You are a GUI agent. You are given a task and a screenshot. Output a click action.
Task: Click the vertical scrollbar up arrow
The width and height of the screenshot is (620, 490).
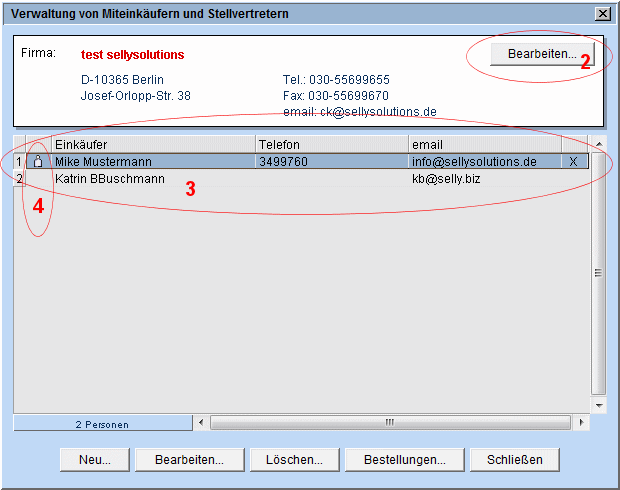click(599, 144)
